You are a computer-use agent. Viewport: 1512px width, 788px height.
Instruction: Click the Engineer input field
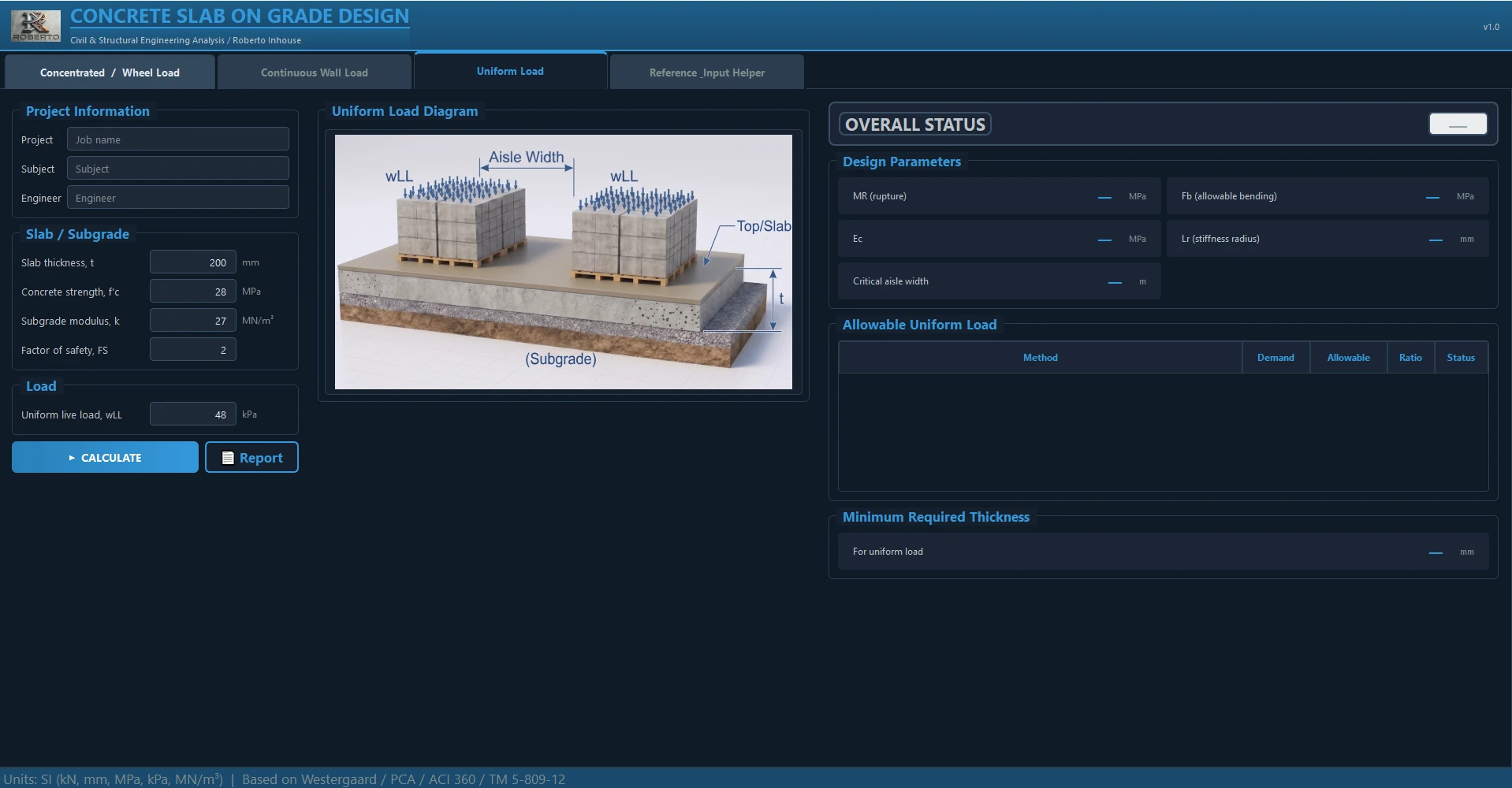[178, 198]
